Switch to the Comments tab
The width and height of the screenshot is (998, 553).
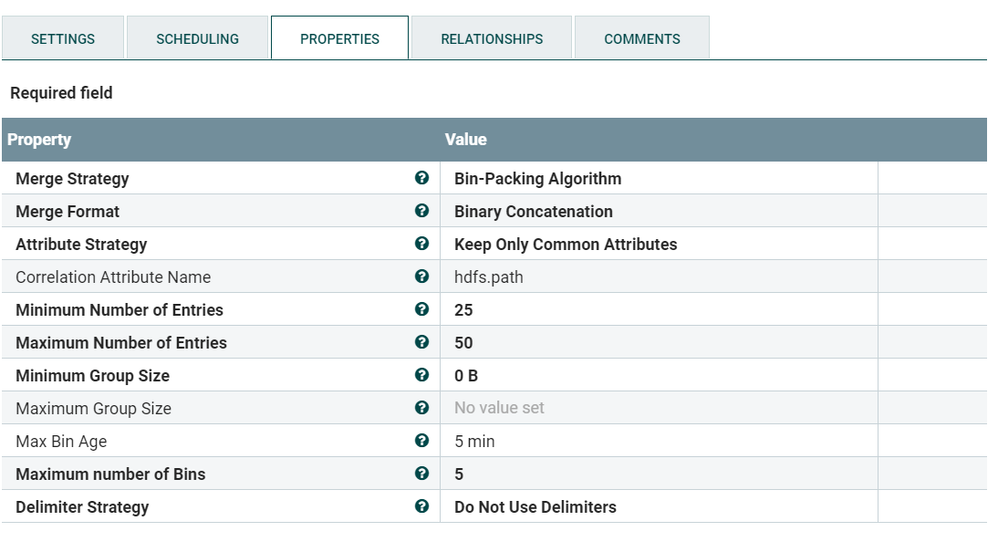coord(642,38)
